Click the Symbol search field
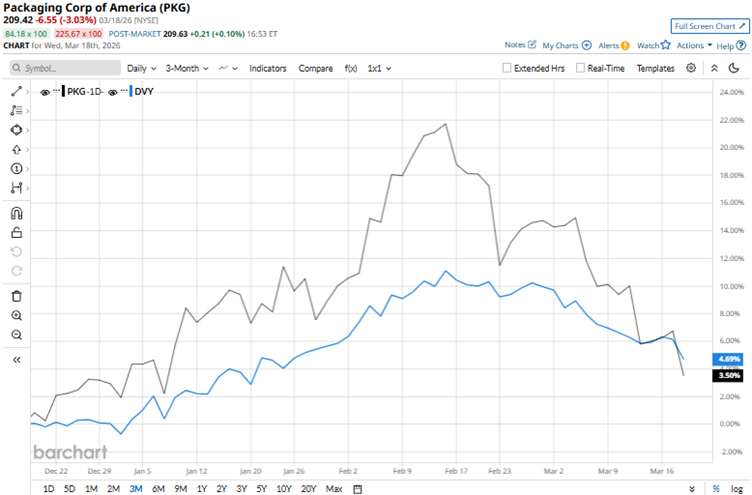The width and height of the screenshot is (752, 495). pyautogui.click(x=65, y=68)
